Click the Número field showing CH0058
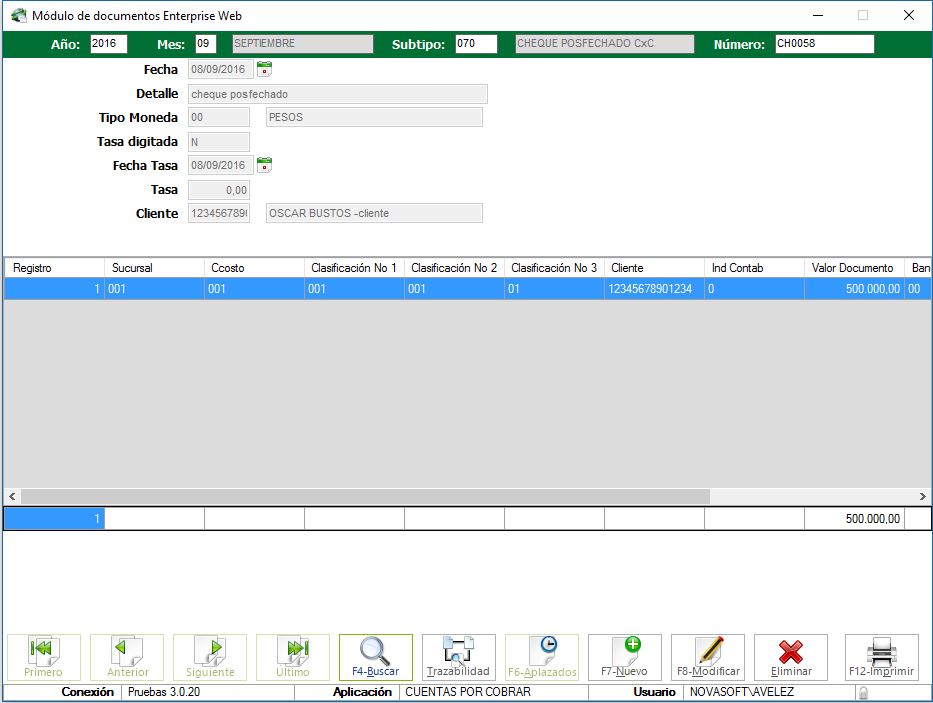933x703 pixels. (825, 43)
